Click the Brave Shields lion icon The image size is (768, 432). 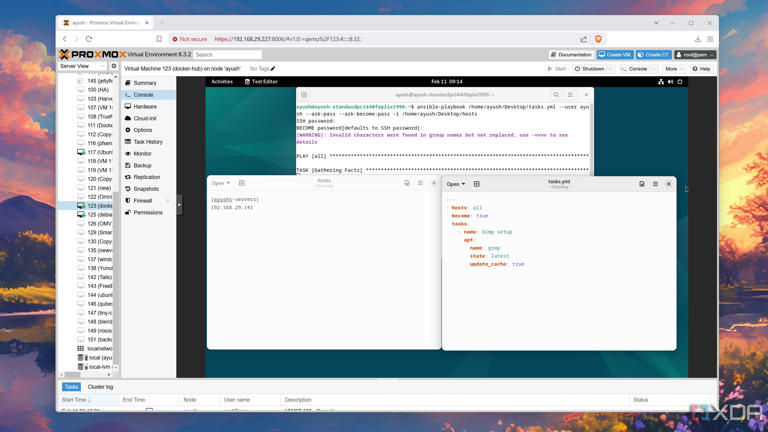coord(598,39)
